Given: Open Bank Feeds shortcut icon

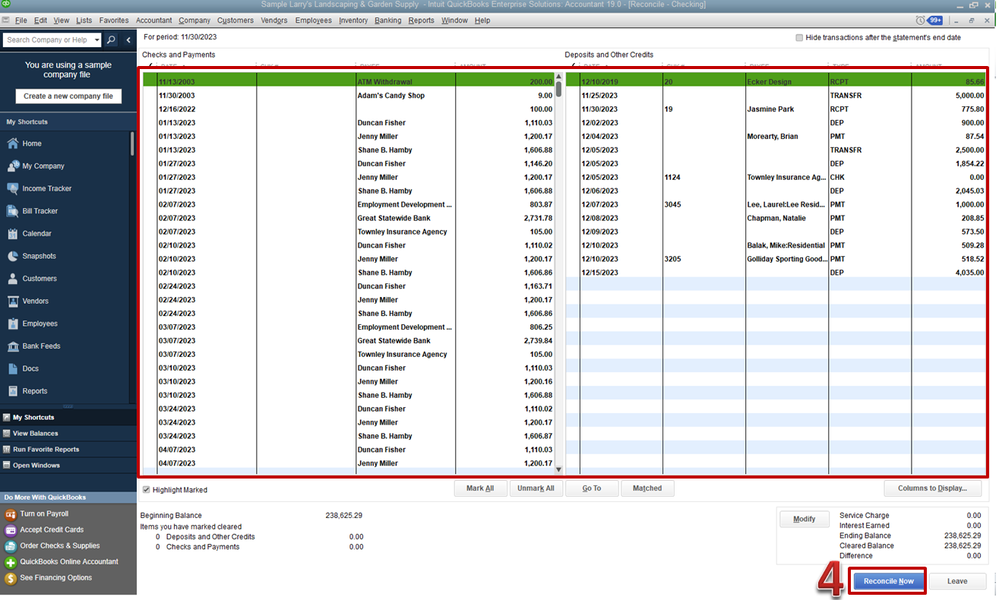Looking at the screenshot, I should tap(13, 346).
